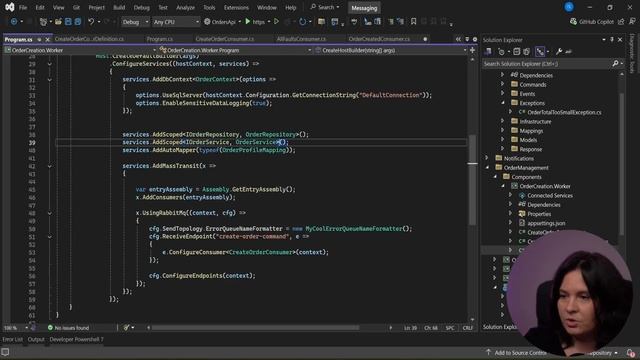Toggle the preview selected items icon in Solution Explorer
The width and height of the screenshot is (640, 360).
click(x=569, y=51)
